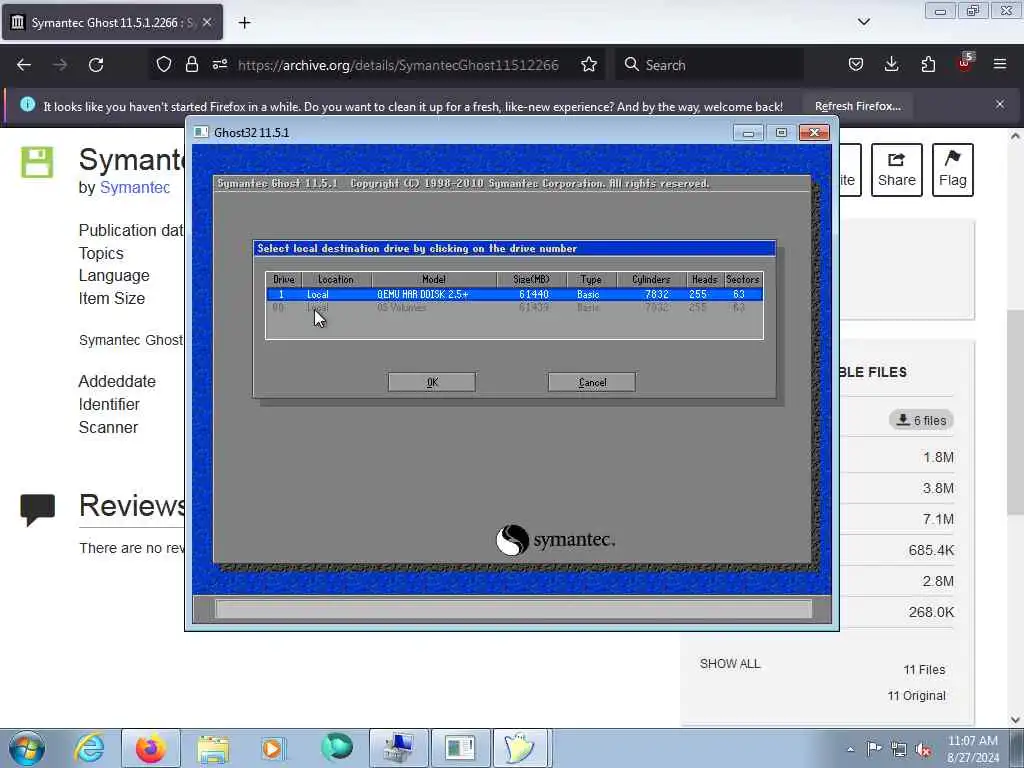Click the uBlock extension icon
1024x768 pixels.
965,63
